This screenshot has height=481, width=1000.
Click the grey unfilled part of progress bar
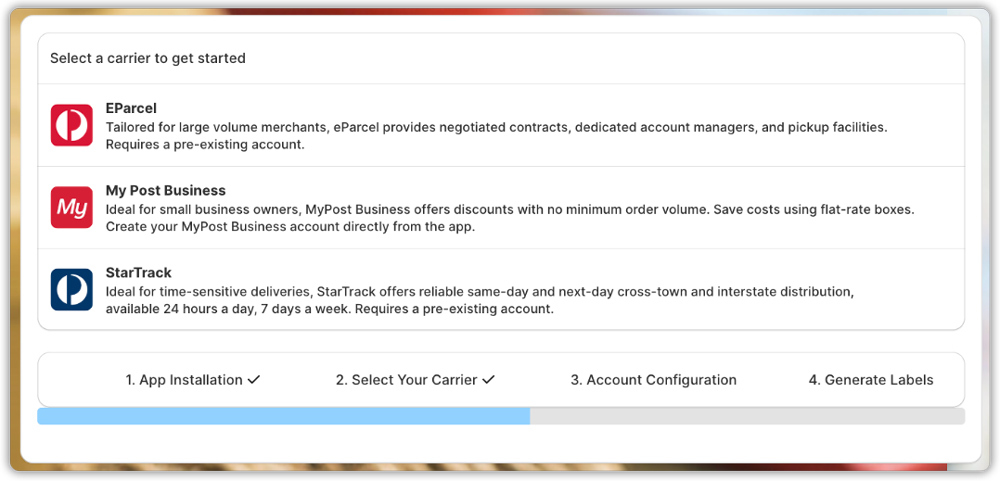(747, 417)
